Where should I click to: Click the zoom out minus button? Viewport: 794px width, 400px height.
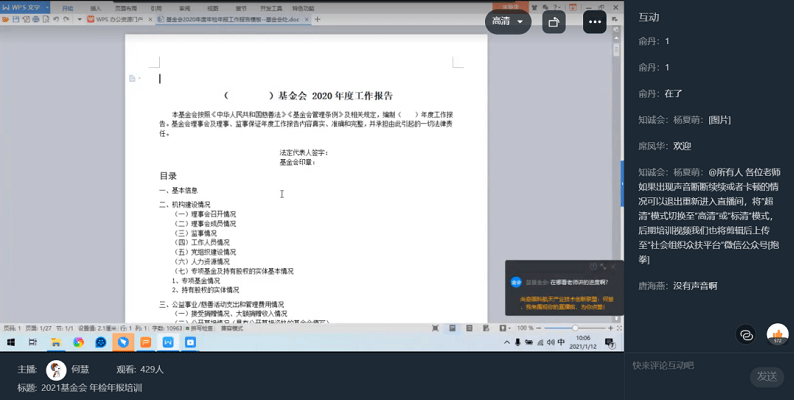(x=538, y=328)
